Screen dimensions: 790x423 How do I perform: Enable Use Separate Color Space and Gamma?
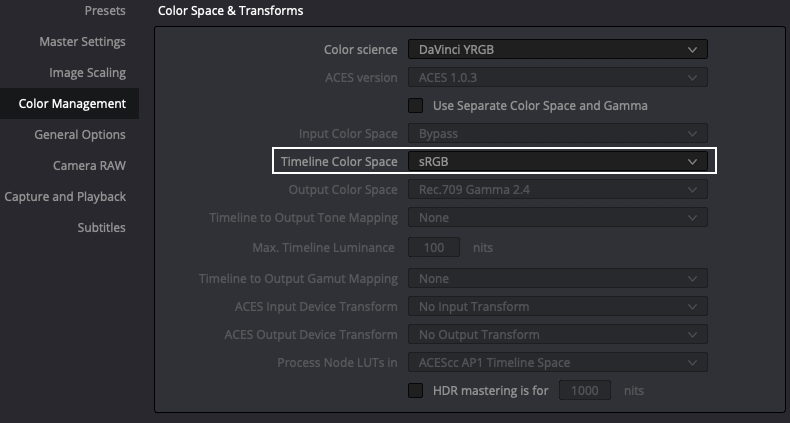tap(415, 106)
